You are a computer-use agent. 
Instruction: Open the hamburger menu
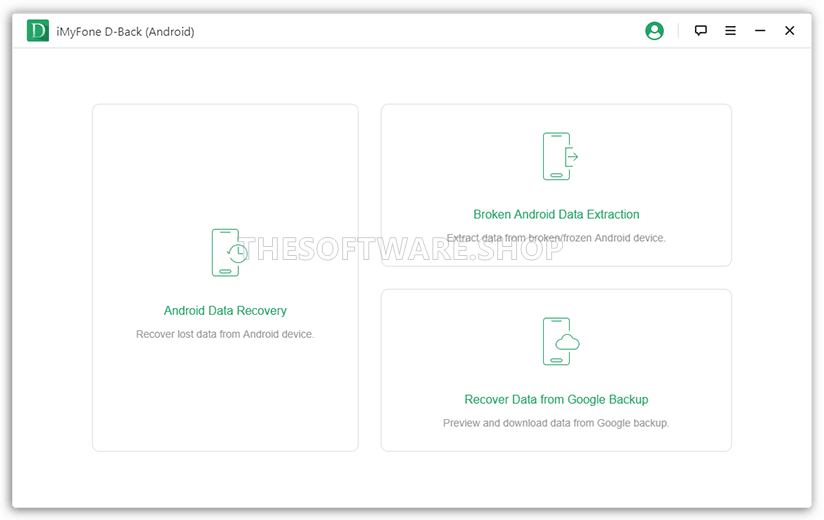(x=730, y=30)
